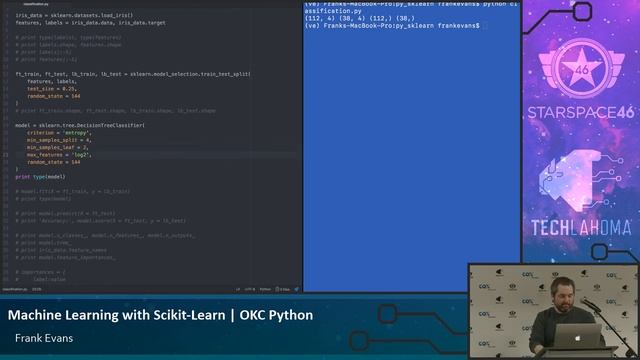Click the comment '# print model.n_classes_' line
Screen dimensions: 640x360
point(105,236)
